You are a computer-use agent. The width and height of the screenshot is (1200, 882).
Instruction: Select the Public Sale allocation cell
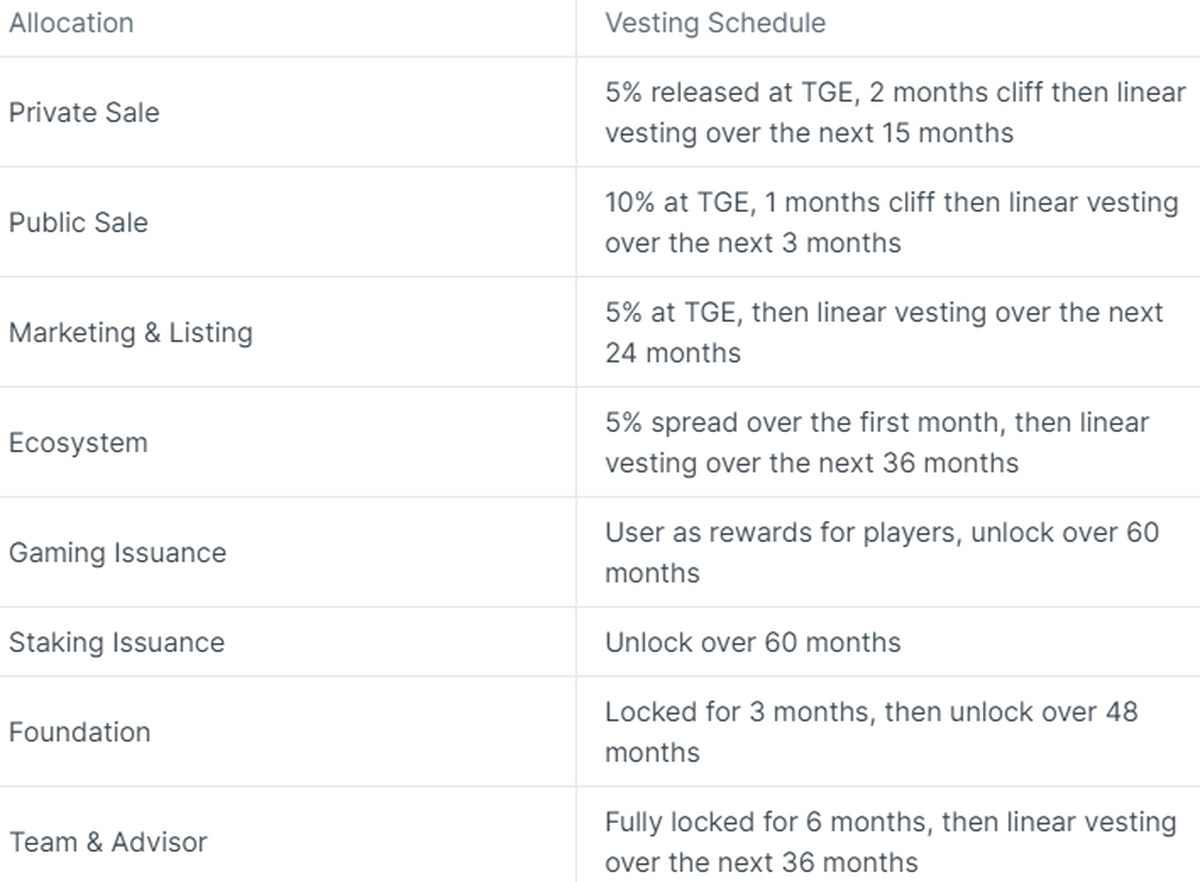tap(78, 222)
